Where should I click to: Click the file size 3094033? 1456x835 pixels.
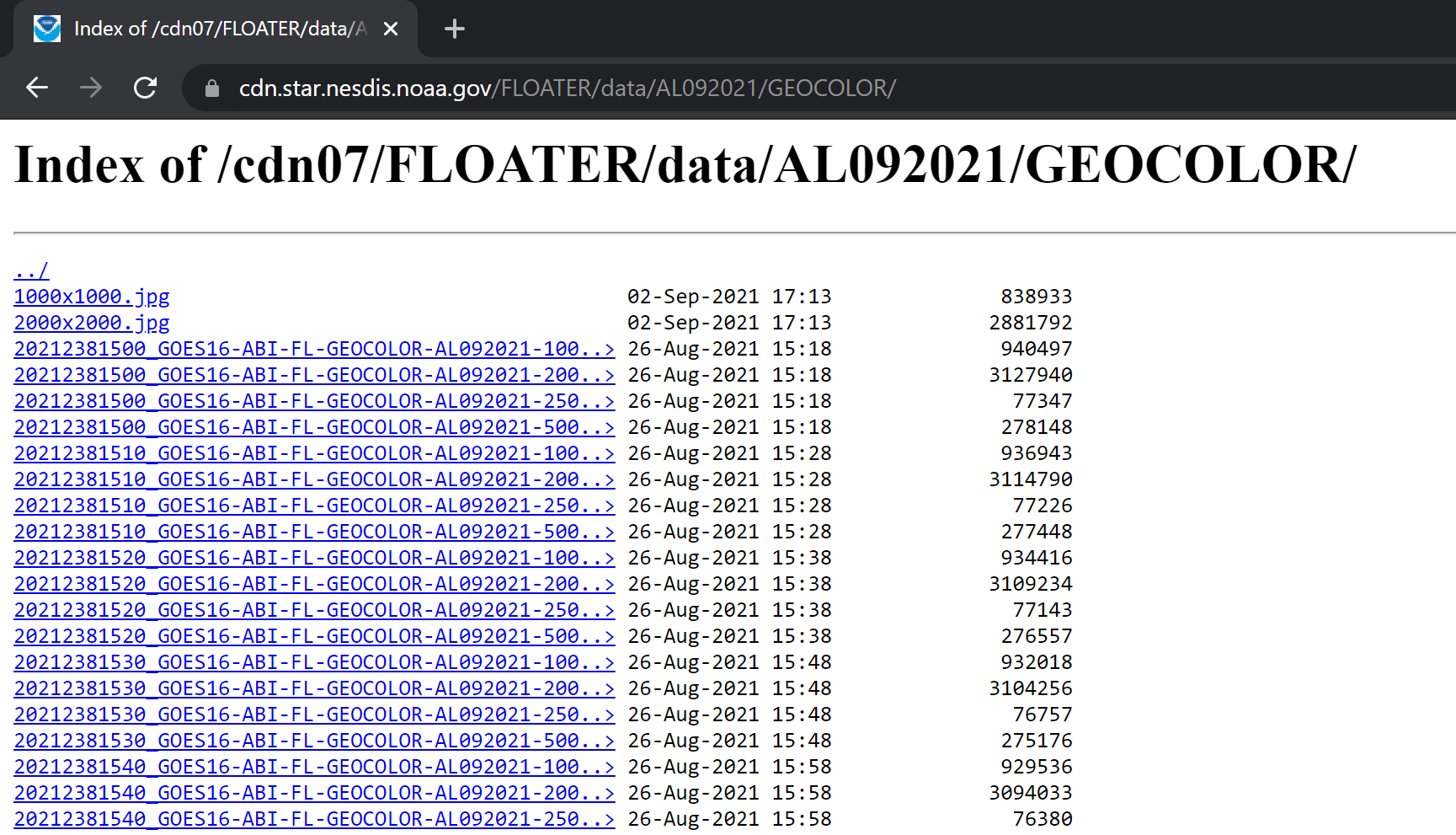(x=1031, y=793)
